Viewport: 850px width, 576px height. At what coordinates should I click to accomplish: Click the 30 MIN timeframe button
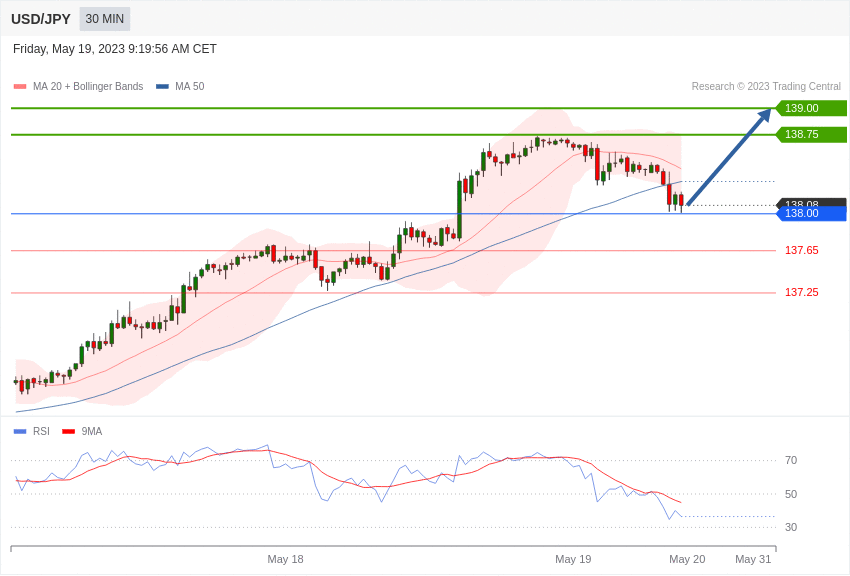click(x=104, y=19)
